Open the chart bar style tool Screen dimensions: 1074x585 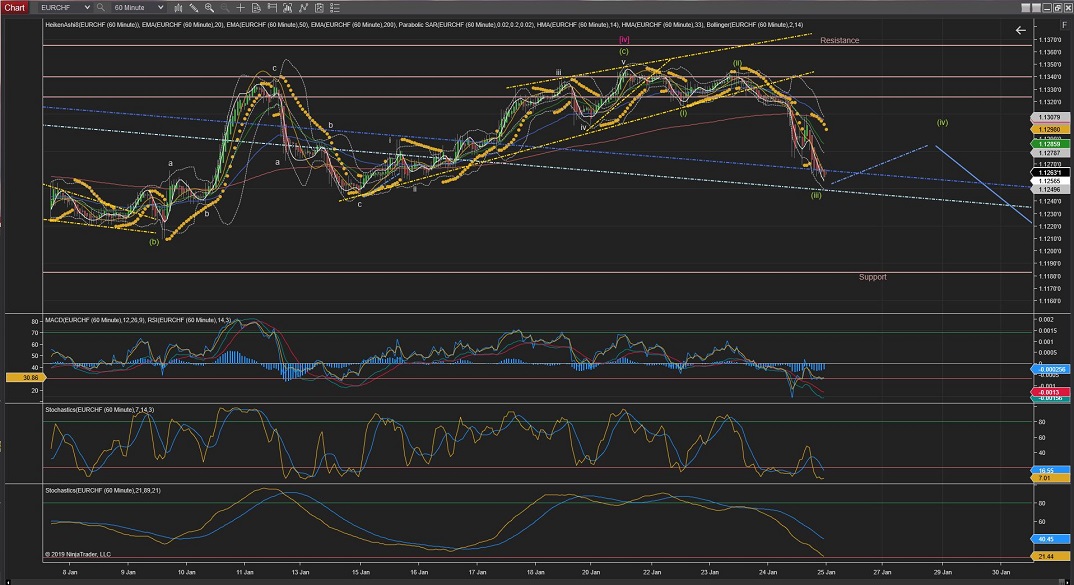point(178,8)
